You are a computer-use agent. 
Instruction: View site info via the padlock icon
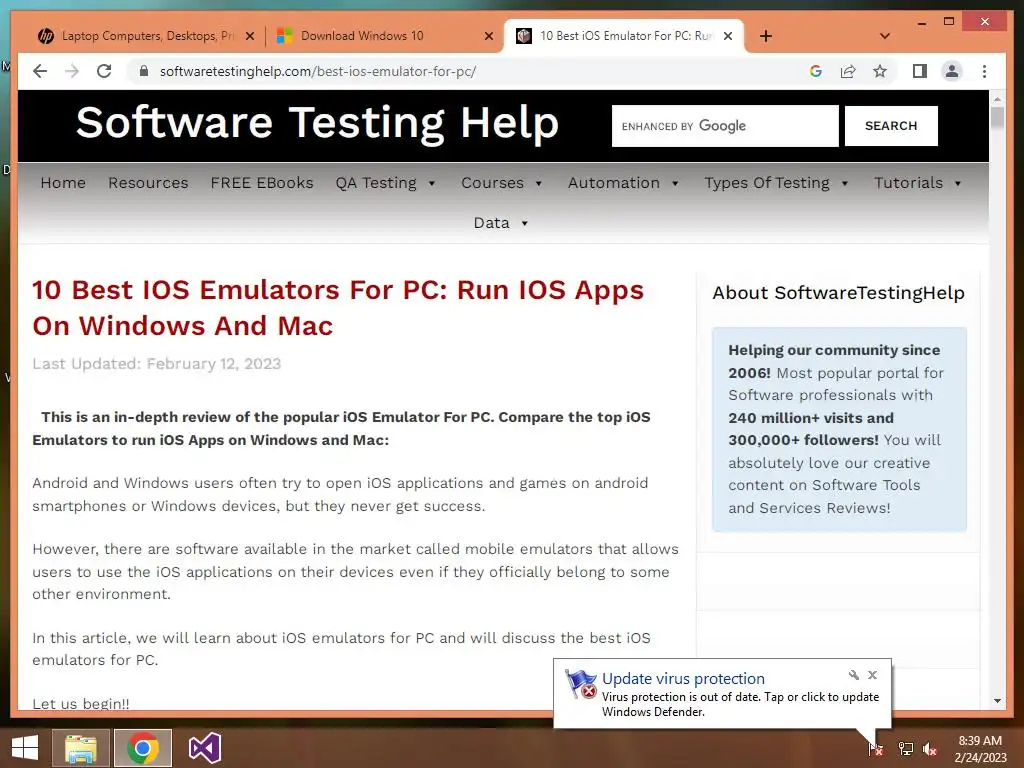point(144,71)
